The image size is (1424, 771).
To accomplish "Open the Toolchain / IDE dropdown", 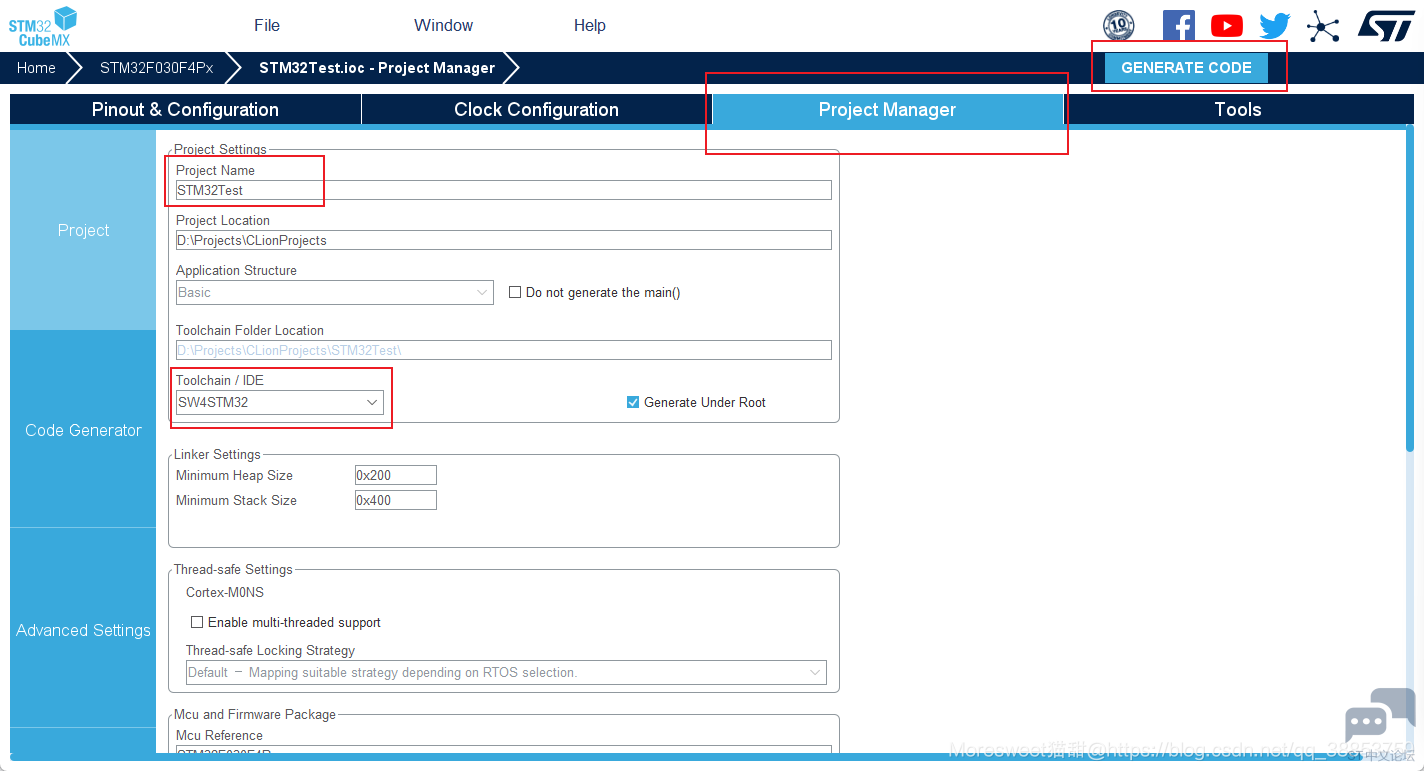I will click(x=280, y=402).
